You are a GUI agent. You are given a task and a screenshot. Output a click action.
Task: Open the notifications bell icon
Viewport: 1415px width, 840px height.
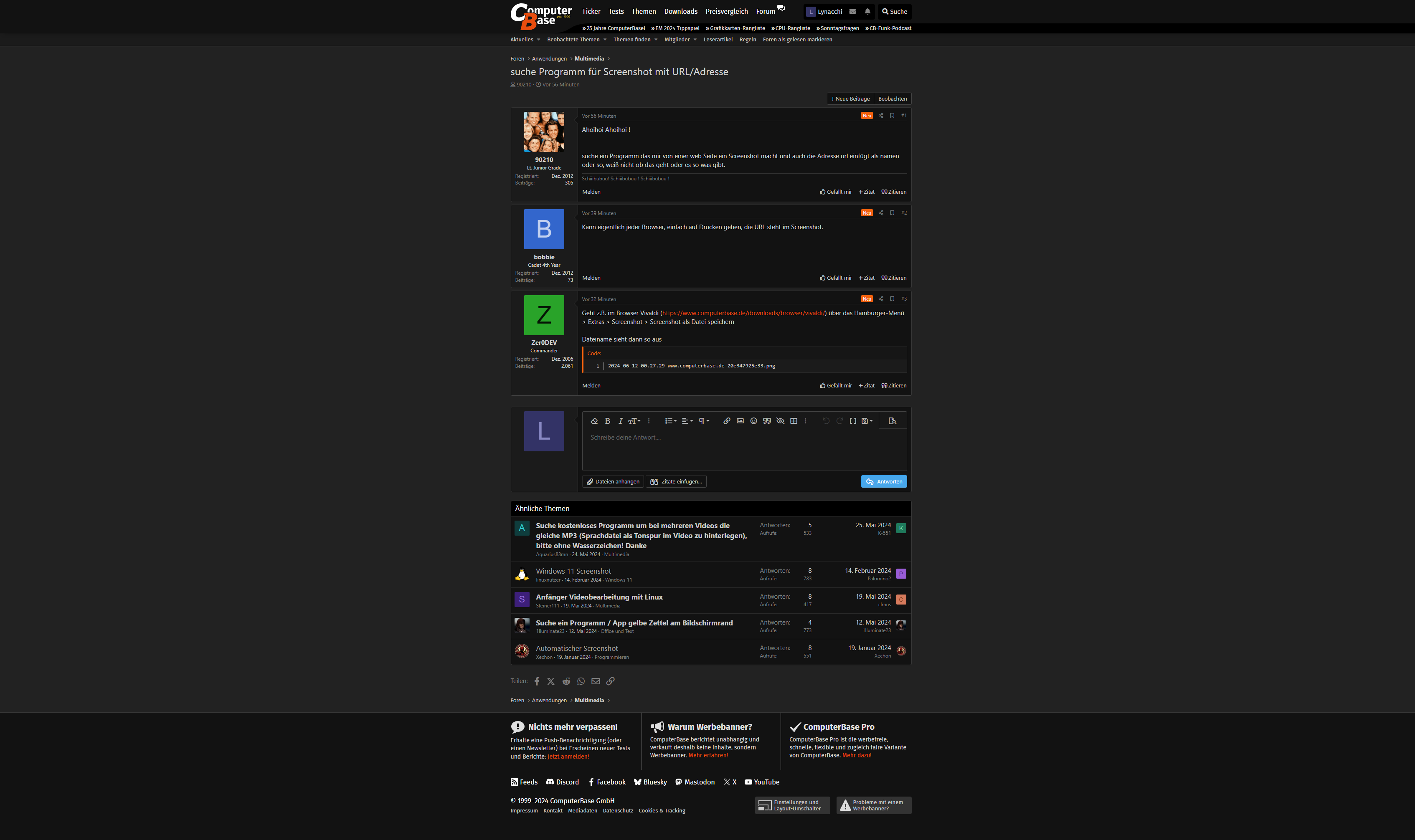coord(867,11)
